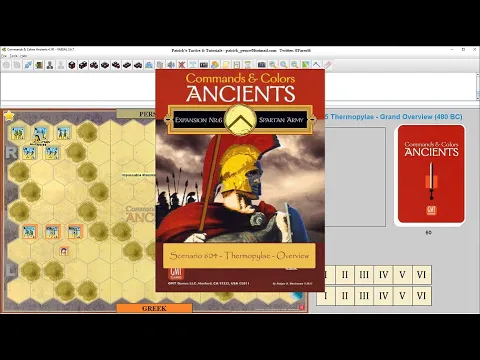Open the Tools menu
The image size is (480, 360).
(14, 56)
